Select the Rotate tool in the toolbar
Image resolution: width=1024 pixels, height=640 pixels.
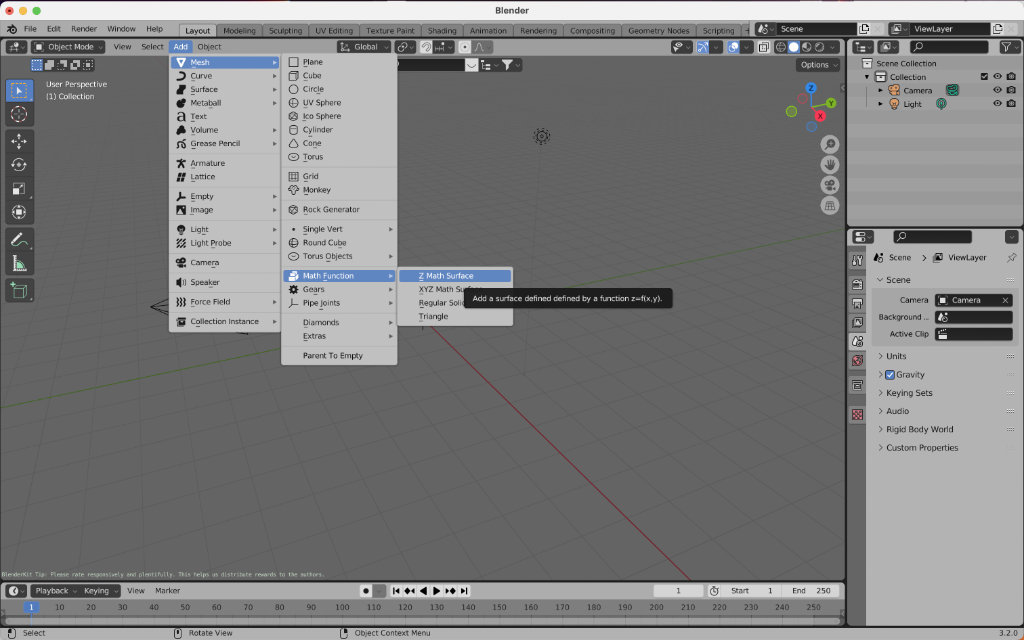click(x=19, y=165)
